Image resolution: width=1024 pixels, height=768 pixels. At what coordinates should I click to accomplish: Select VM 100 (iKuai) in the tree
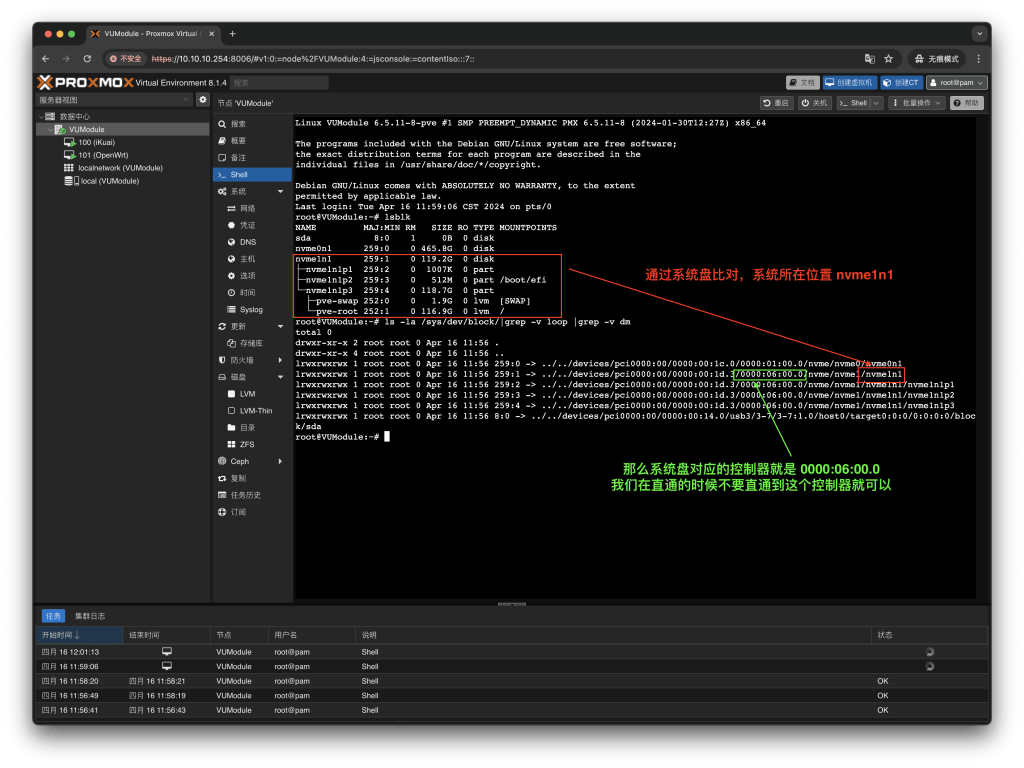(96, 142)
